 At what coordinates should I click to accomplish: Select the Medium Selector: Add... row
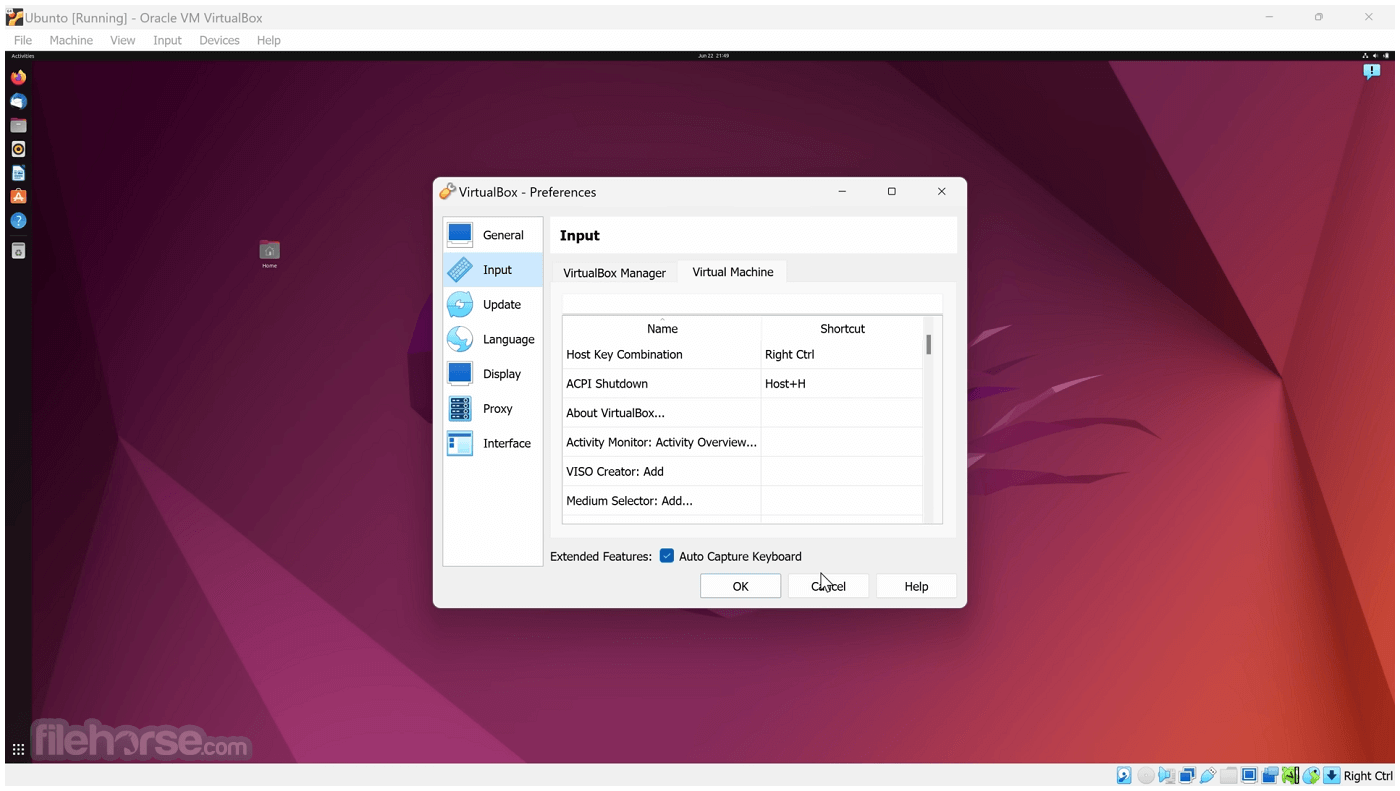coord(742,501)
